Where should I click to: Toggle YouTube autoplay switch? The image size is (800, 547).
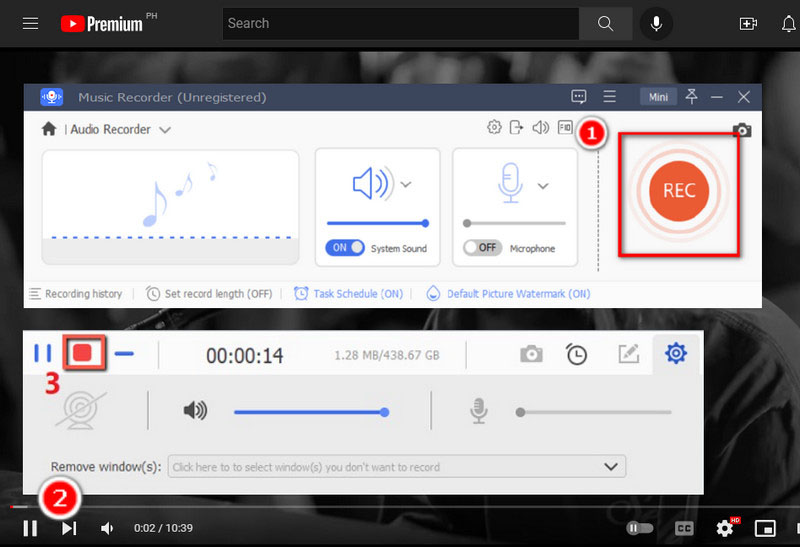(x=639, y=528)
